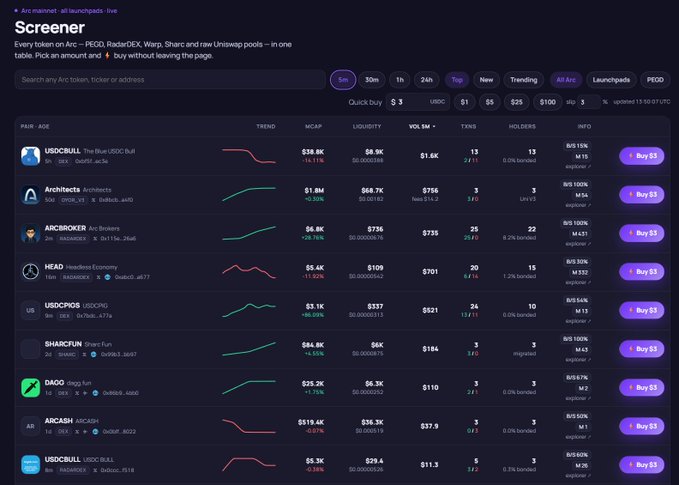Open the blue chat icon in SHARCFUN row
The height and width of the screenshot is (485, 679).
click(x=93, y=354)
